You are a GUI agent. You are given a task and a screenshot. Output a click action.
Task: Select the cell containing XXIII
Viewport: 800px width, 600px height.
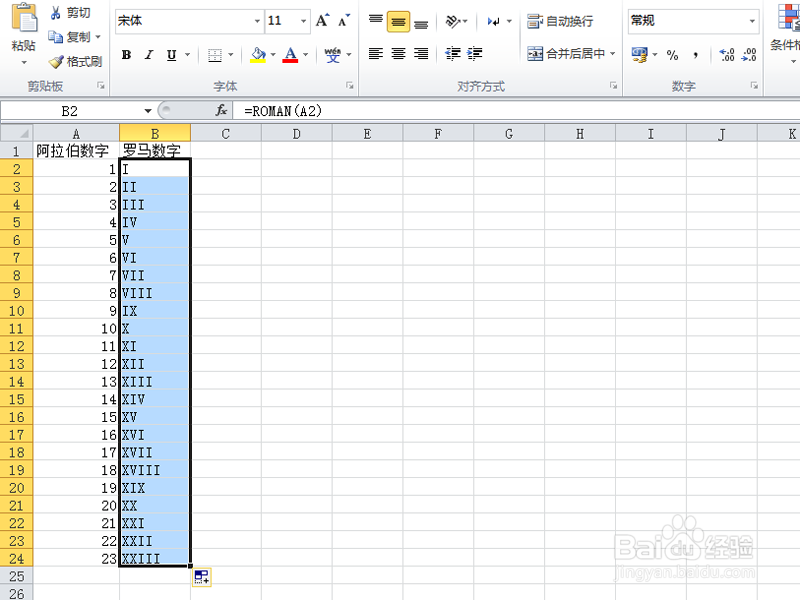coord(155,558)
